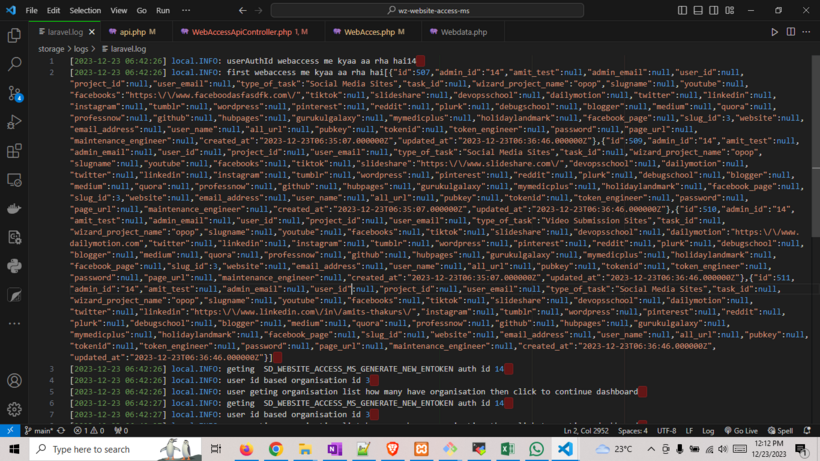Open the Selection menu
This screenshot has height=461, width=820.
(x=85, y=11)
